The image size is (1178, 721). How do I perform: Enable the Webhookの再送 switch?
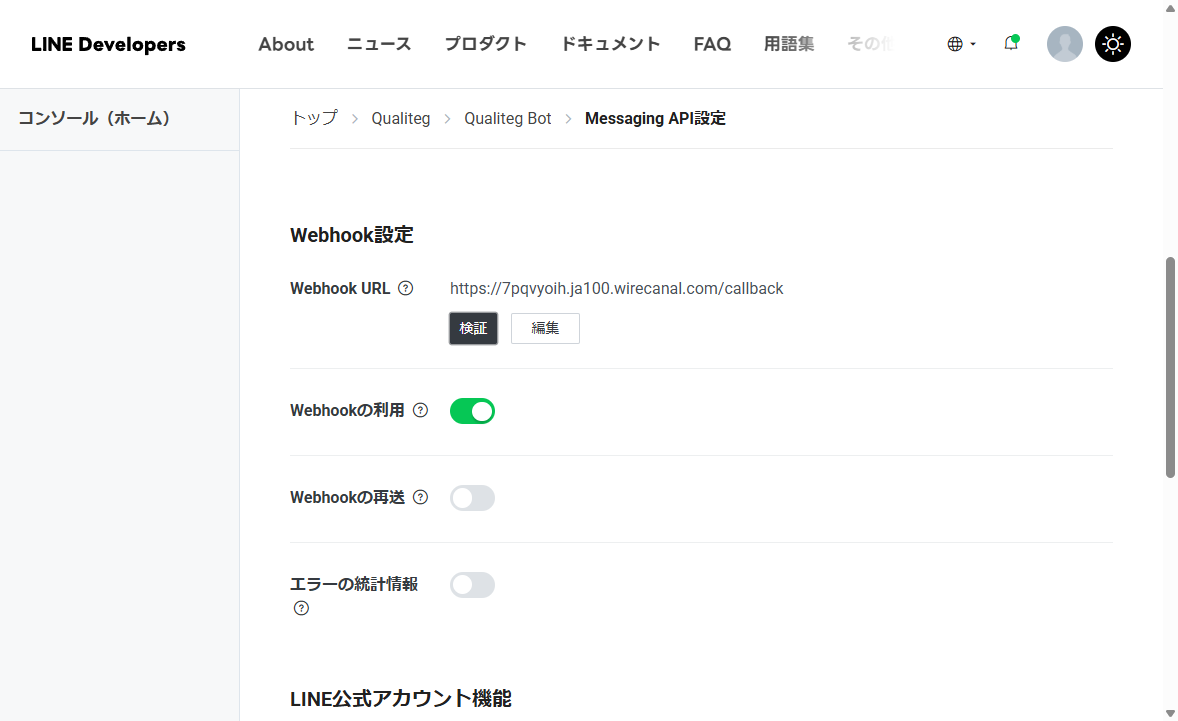coord(473,498)
